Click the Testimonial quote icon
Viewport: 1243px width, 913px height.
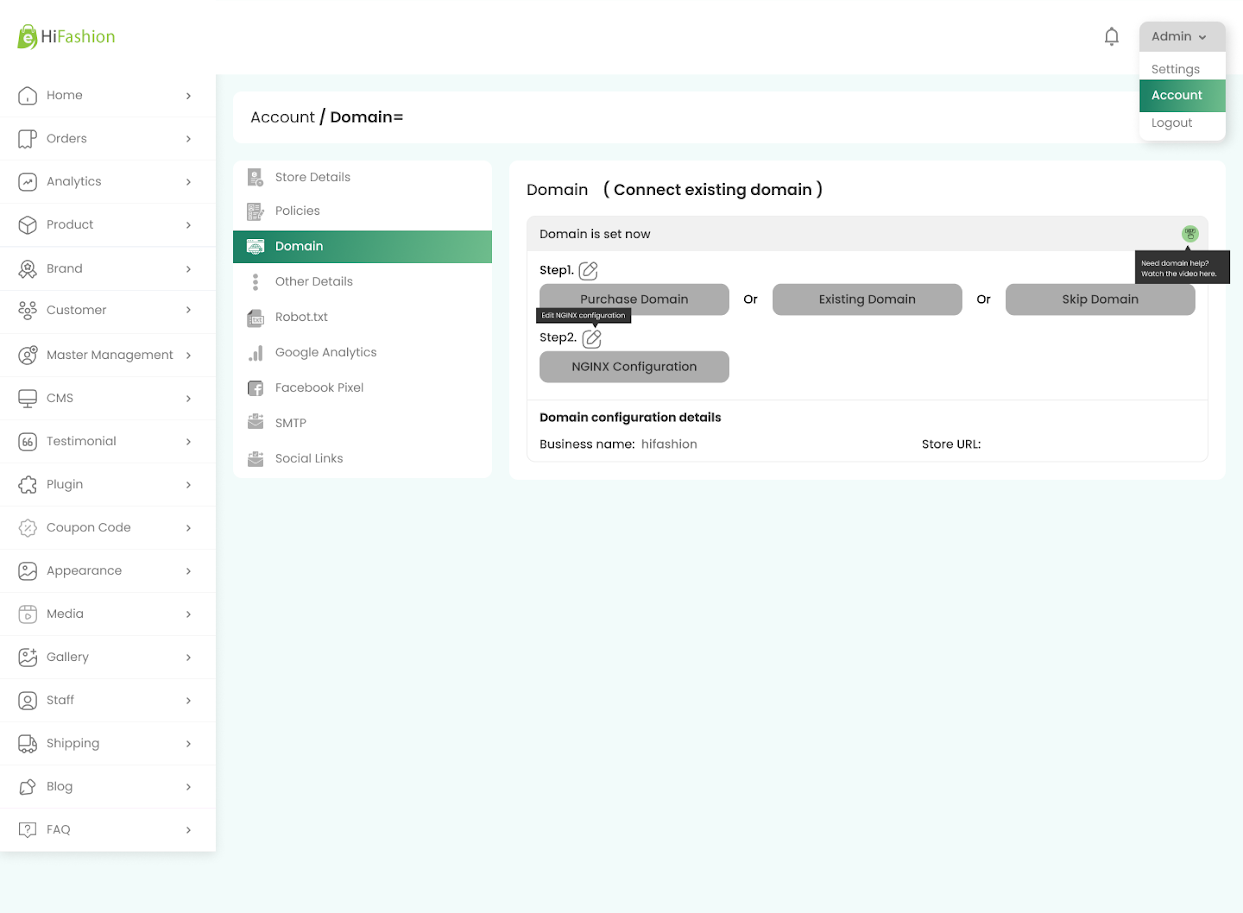28,441
